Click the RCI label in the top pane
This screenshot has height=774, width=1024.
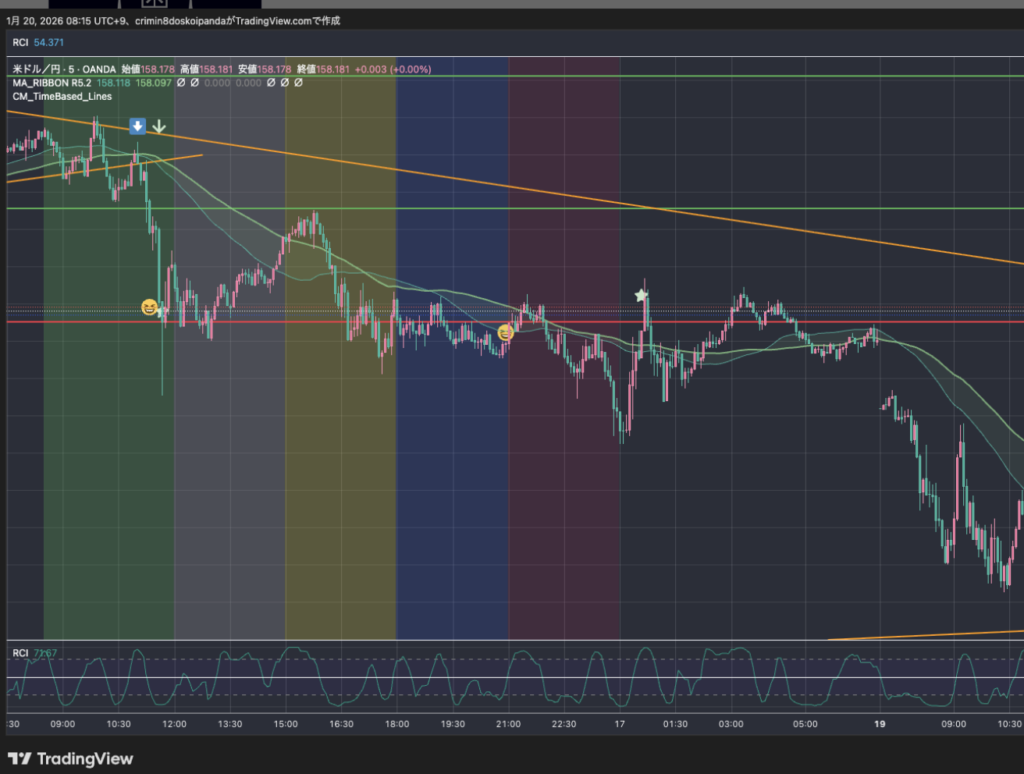click(x=20, y=42)
